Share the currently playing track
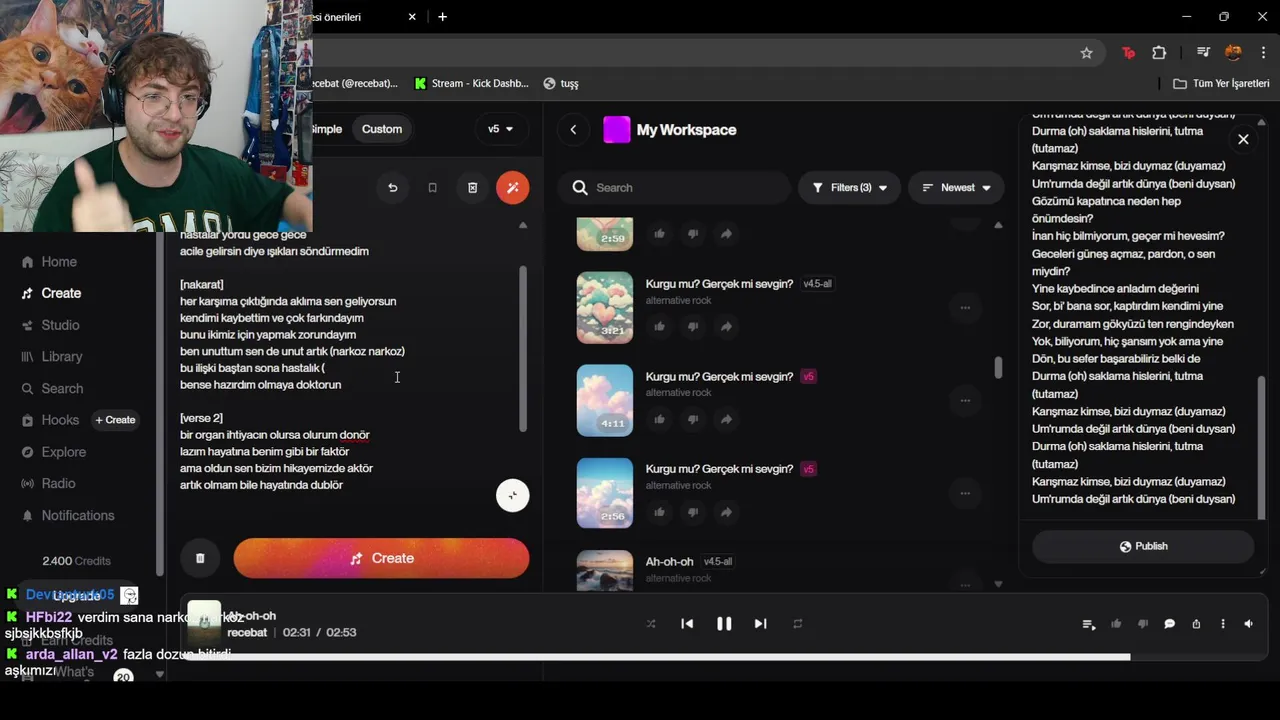Image resolution: width=1280 pixels, height=720 pixels. (1196, 624)
